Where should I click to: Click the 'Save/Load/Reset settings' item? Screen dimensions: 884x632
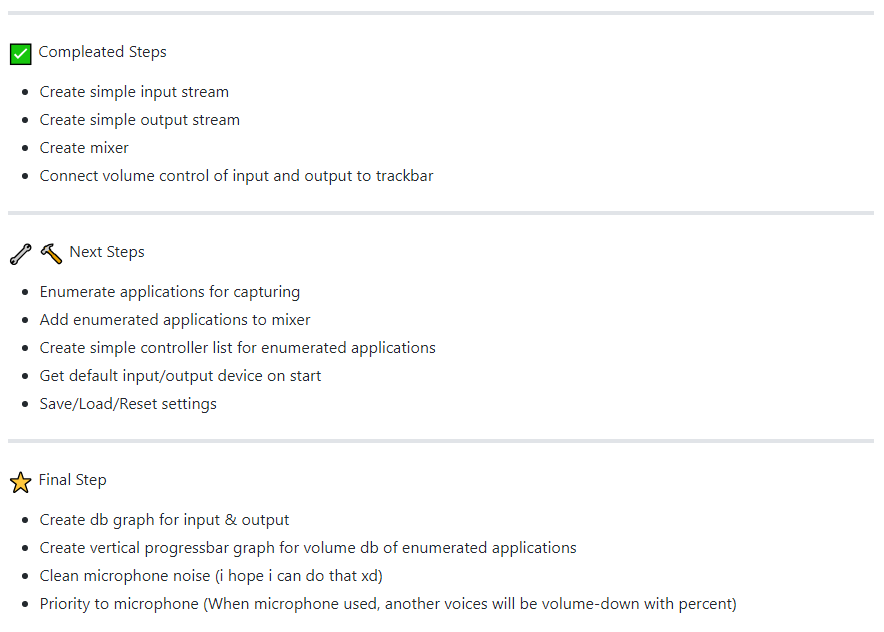[x=128, y=404]
